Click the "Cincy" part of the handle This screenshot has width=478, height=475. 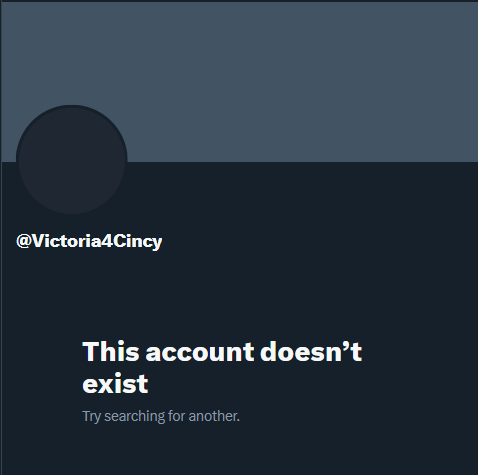pyautogui.click(x=138, y=241)
